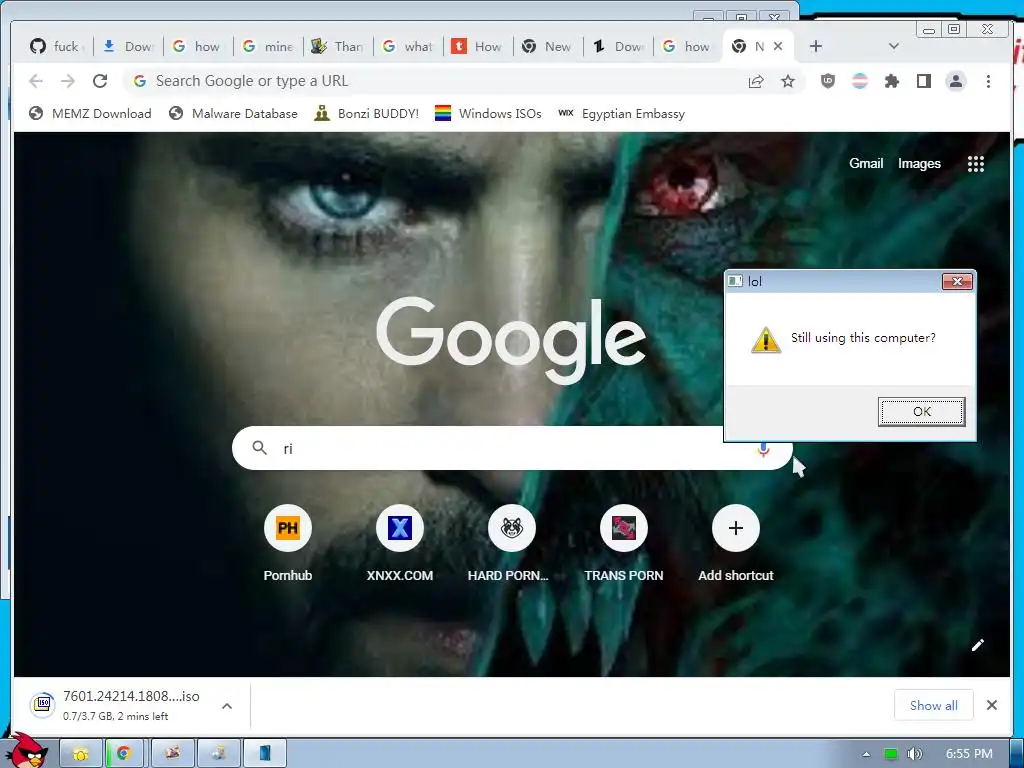The height and width of the screenshot is (768, 1024).
Task: Open the striped pink-blue extension icon
Action: click(x=860, y=81)
